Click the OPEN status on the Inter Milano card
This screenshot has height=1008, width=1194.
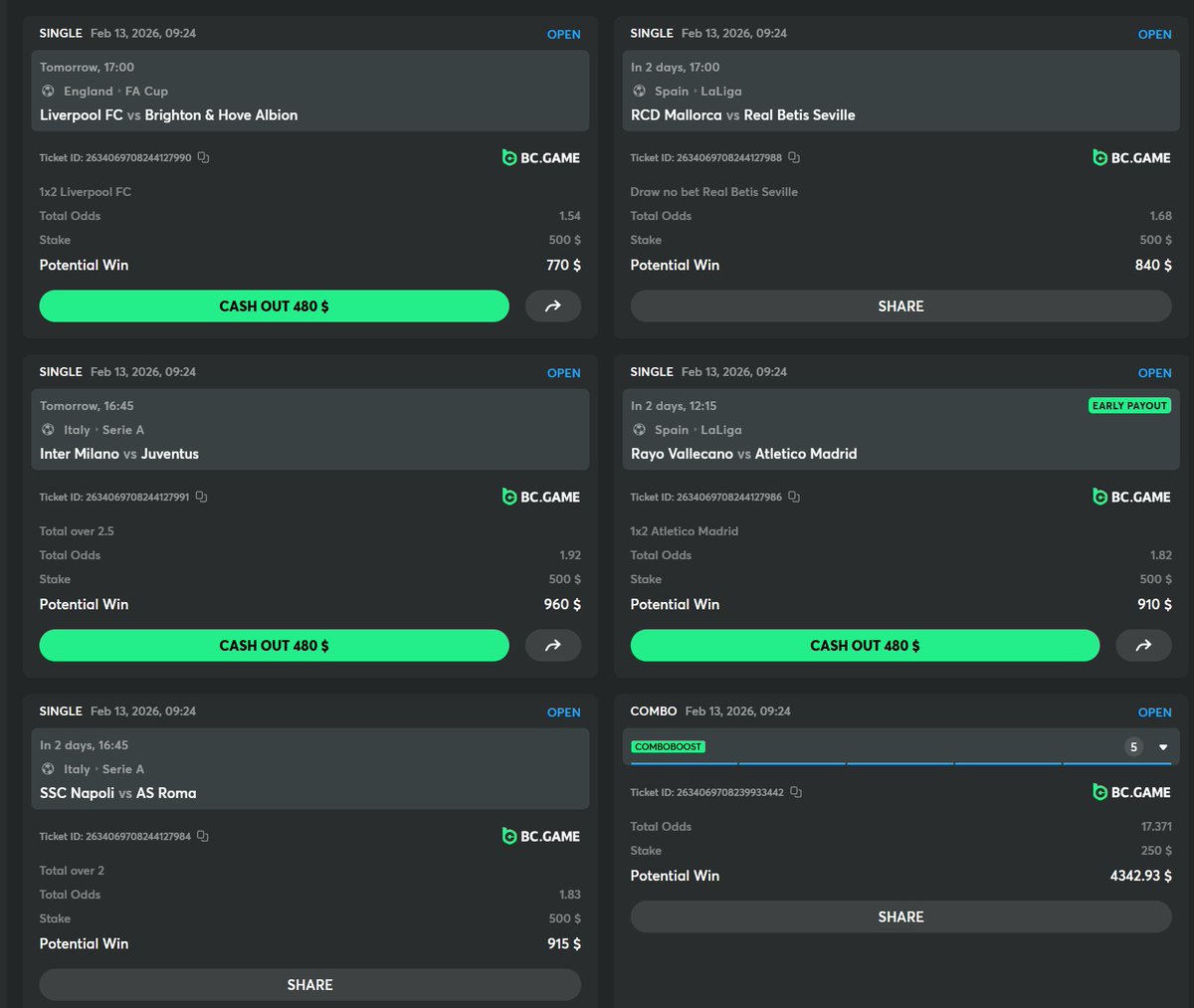tap(564, 373)
